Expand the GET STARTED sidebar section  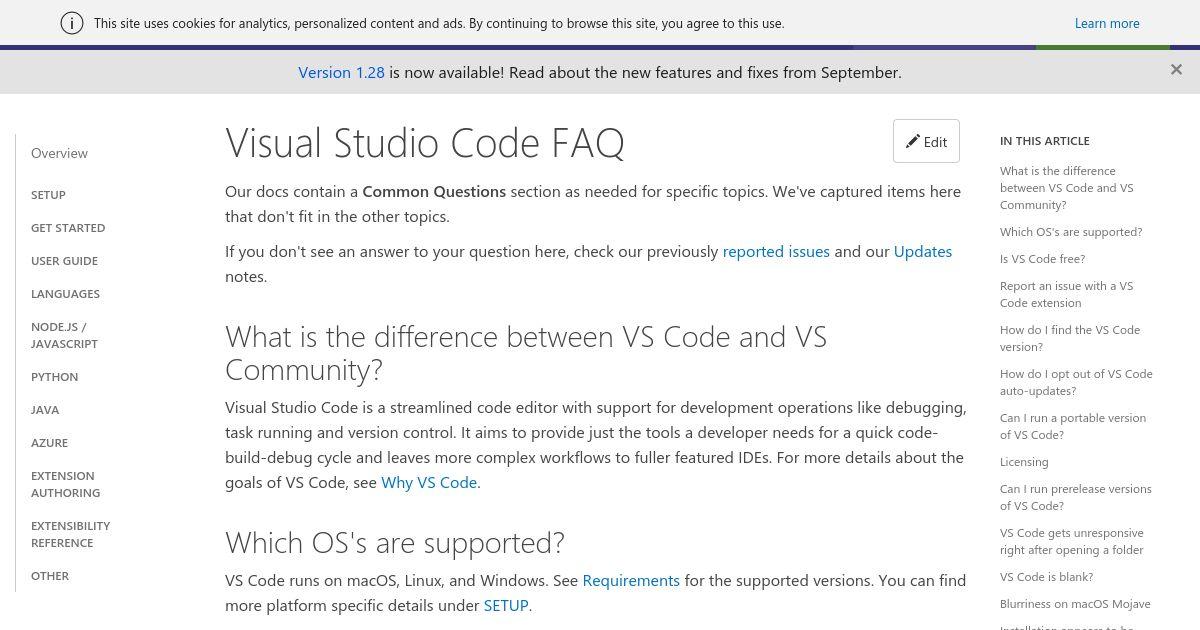pos(68,228)
